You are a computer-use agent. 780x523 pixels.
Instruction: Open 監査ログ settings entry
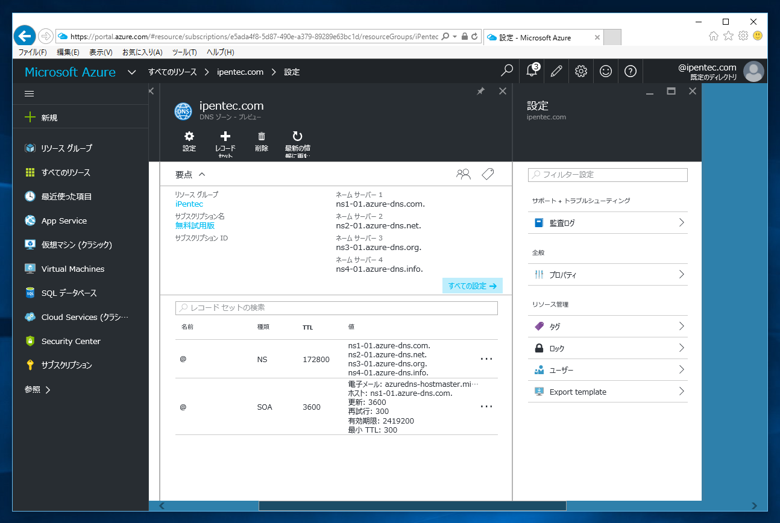pos(607,223)
